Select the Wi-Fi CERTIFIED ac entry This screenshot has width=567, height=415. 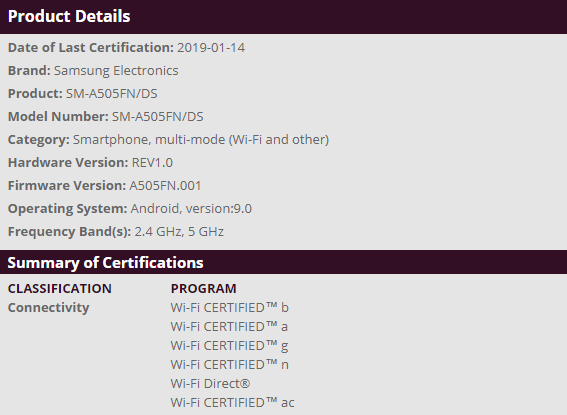point(233,403)
